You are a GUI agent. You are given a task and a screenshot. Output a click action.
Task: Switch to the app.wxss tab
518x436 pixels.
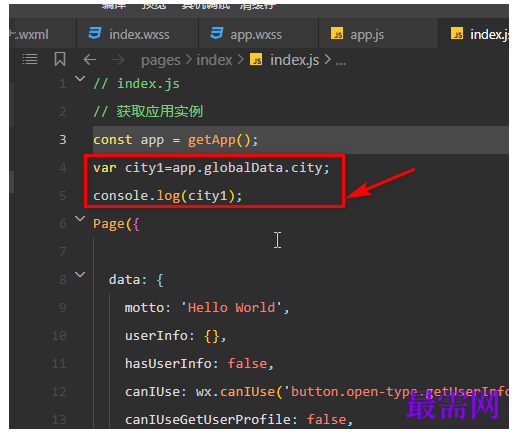259,34
